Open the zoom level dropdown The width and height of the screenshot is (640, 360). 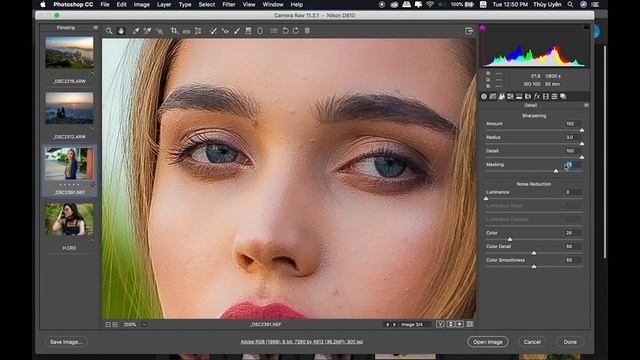point(144,324)
